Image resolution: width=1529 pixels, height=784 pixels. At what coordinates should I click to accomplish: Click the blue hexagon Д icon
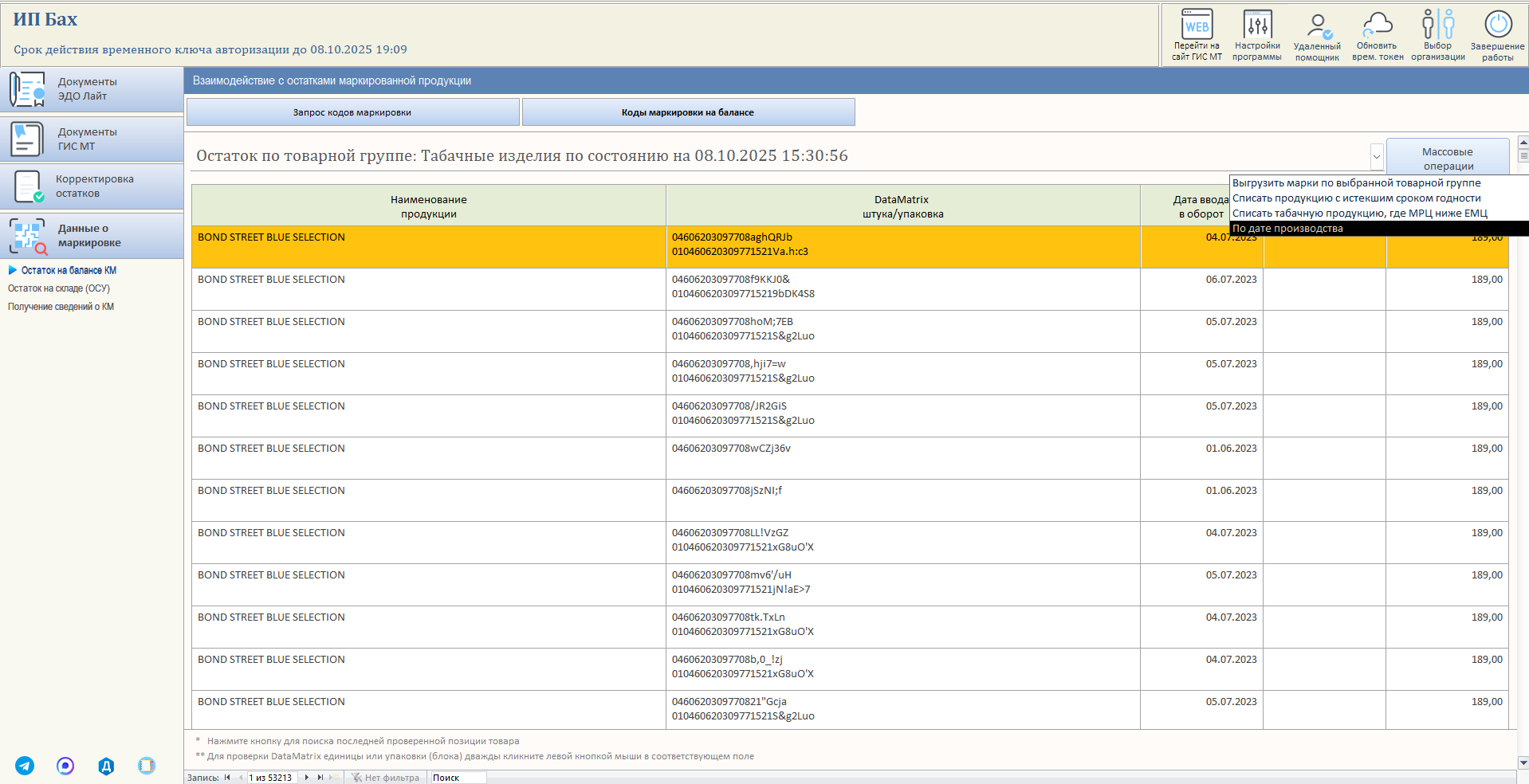[x=106, y=766]
